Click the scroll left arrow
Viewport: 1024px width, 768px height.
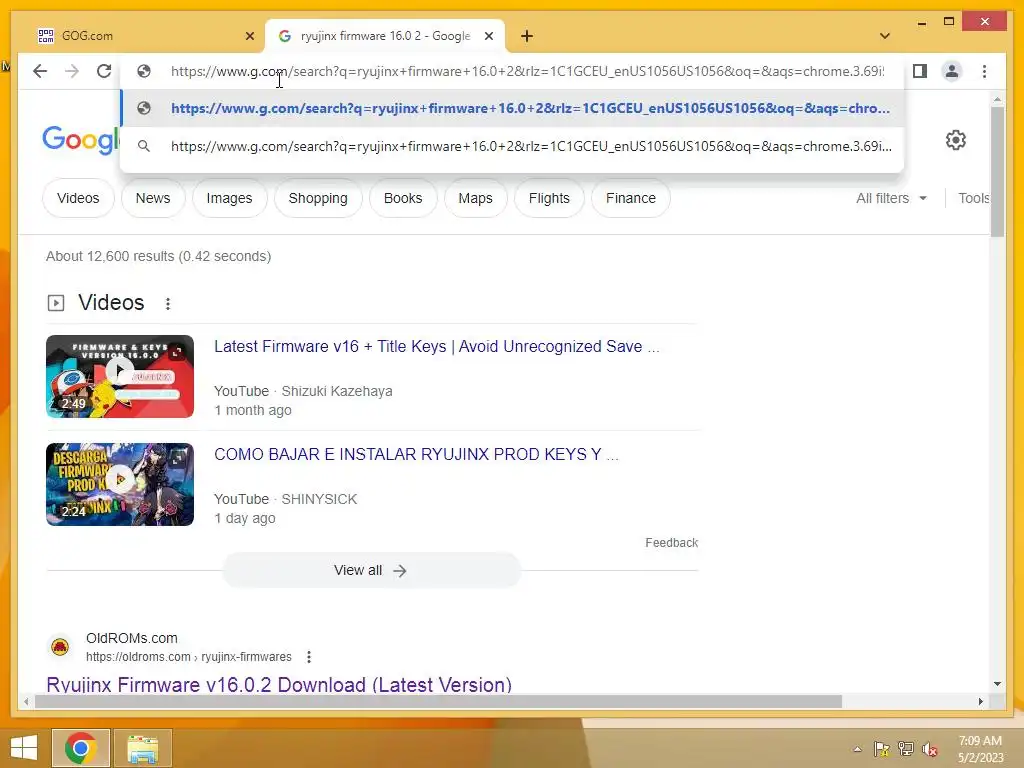pyautogui.click(x=26, y=701)
